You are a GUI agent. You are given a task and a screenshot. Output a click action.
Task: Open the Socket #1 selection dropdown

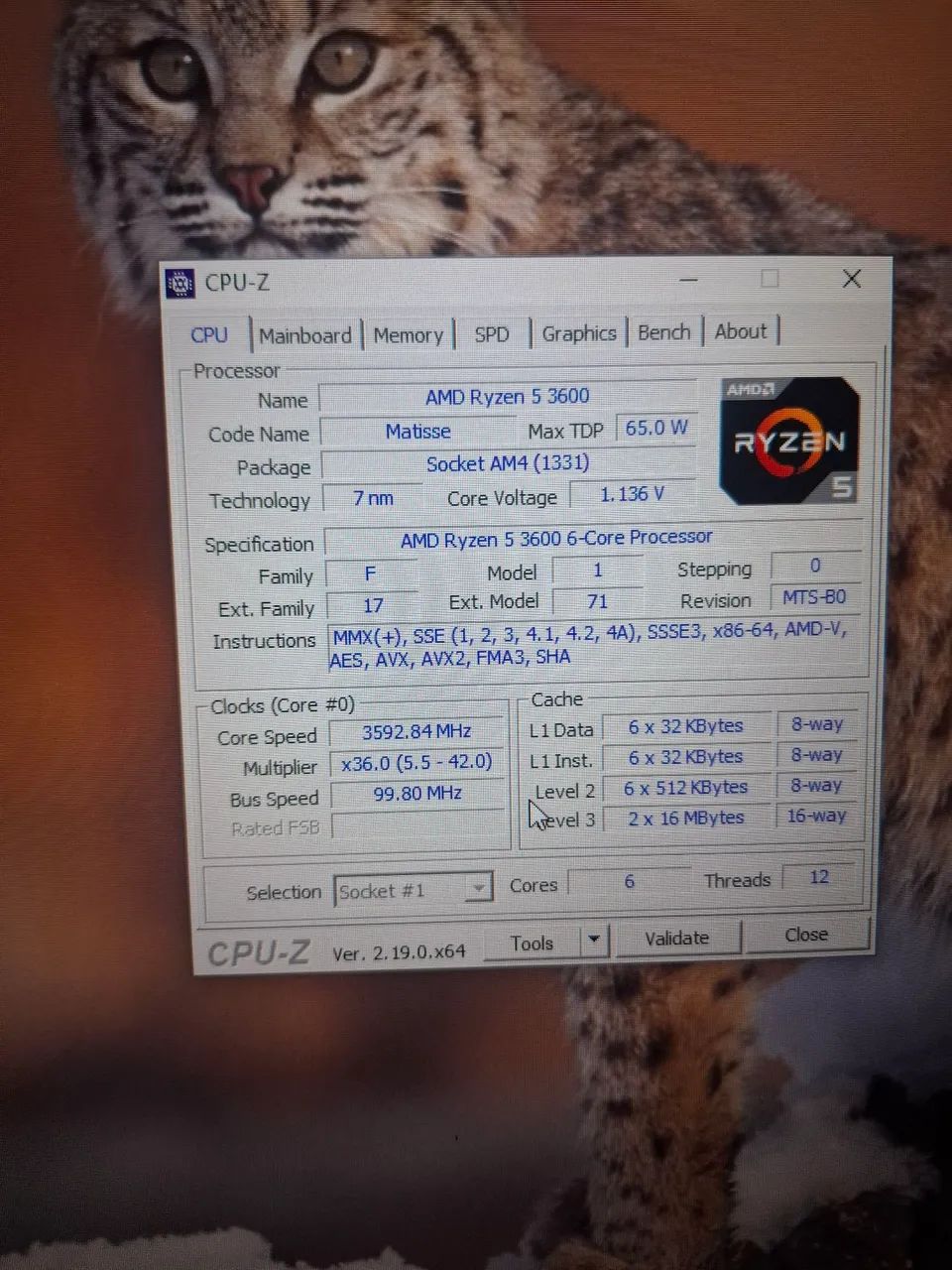413,890
